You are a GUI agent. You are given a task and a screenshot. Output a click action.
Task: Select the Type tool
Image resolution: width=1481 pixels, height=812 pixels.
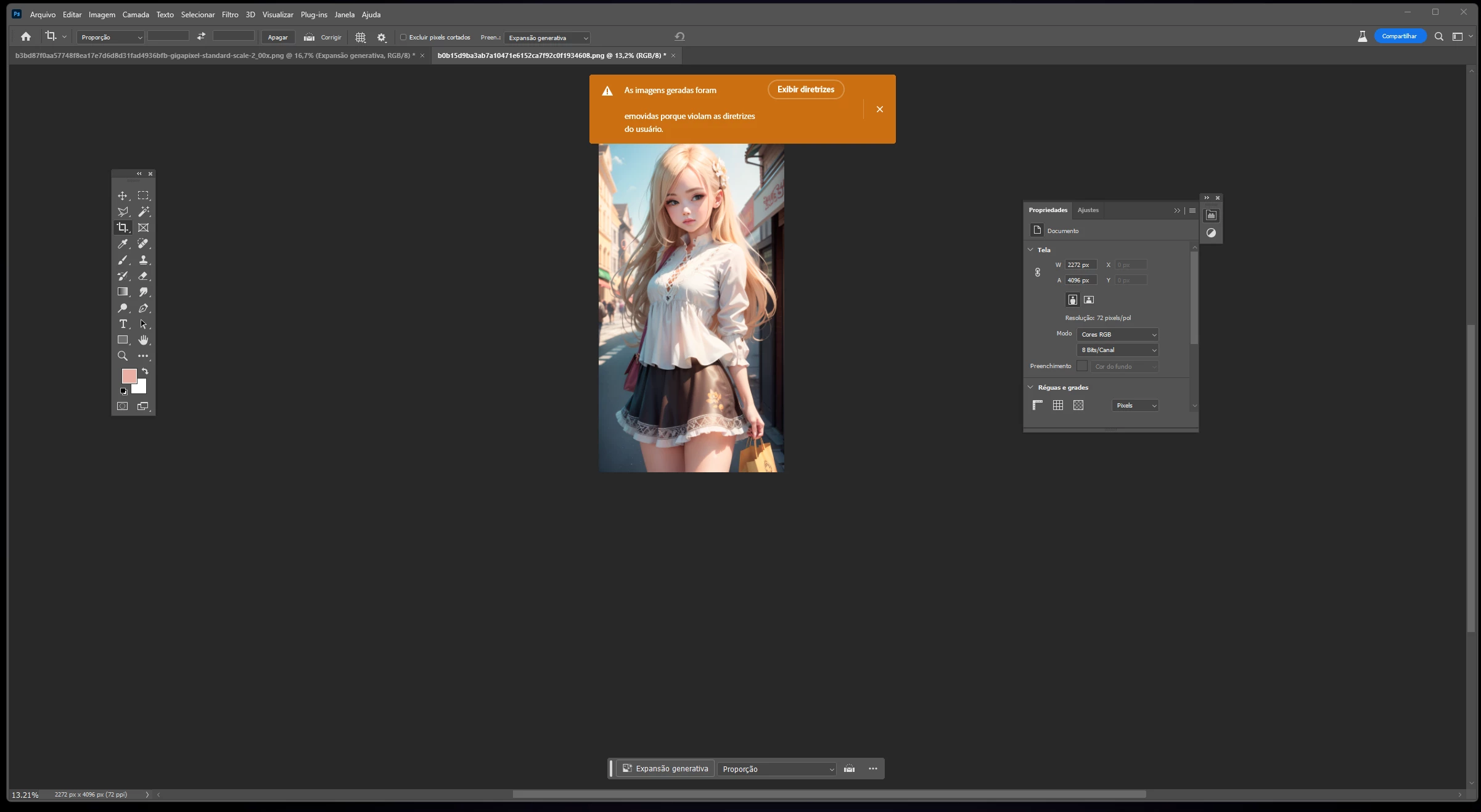click(x=123, y=324)
